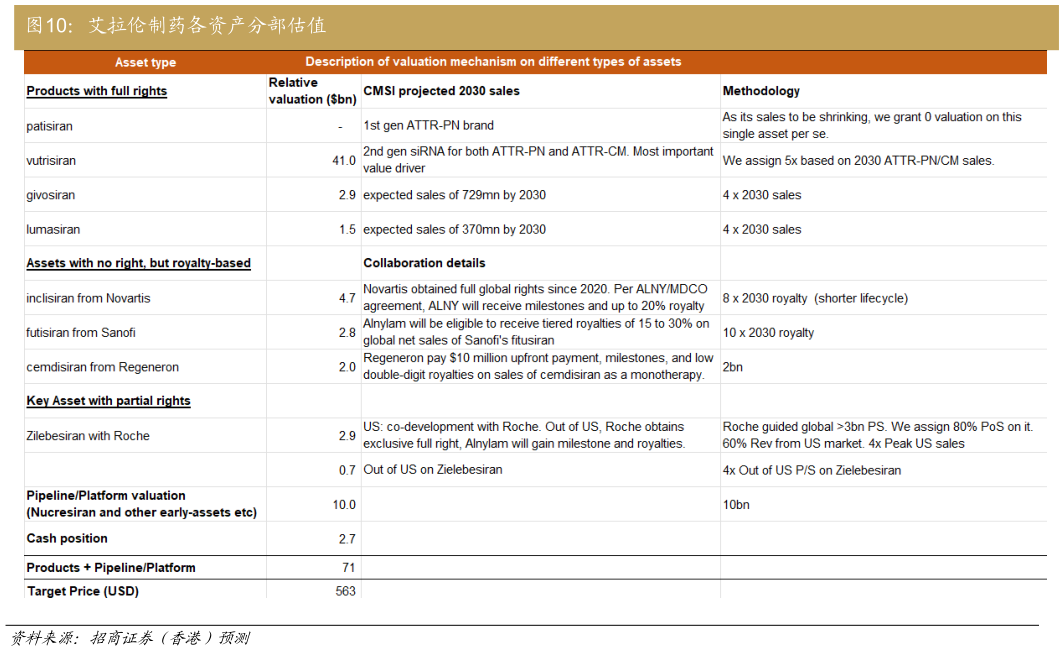This screenshot has height=651, width=1064.
Task: Select the 'Cash position' value 2.7
Action: pyautogui.click(x=346, y=539)
